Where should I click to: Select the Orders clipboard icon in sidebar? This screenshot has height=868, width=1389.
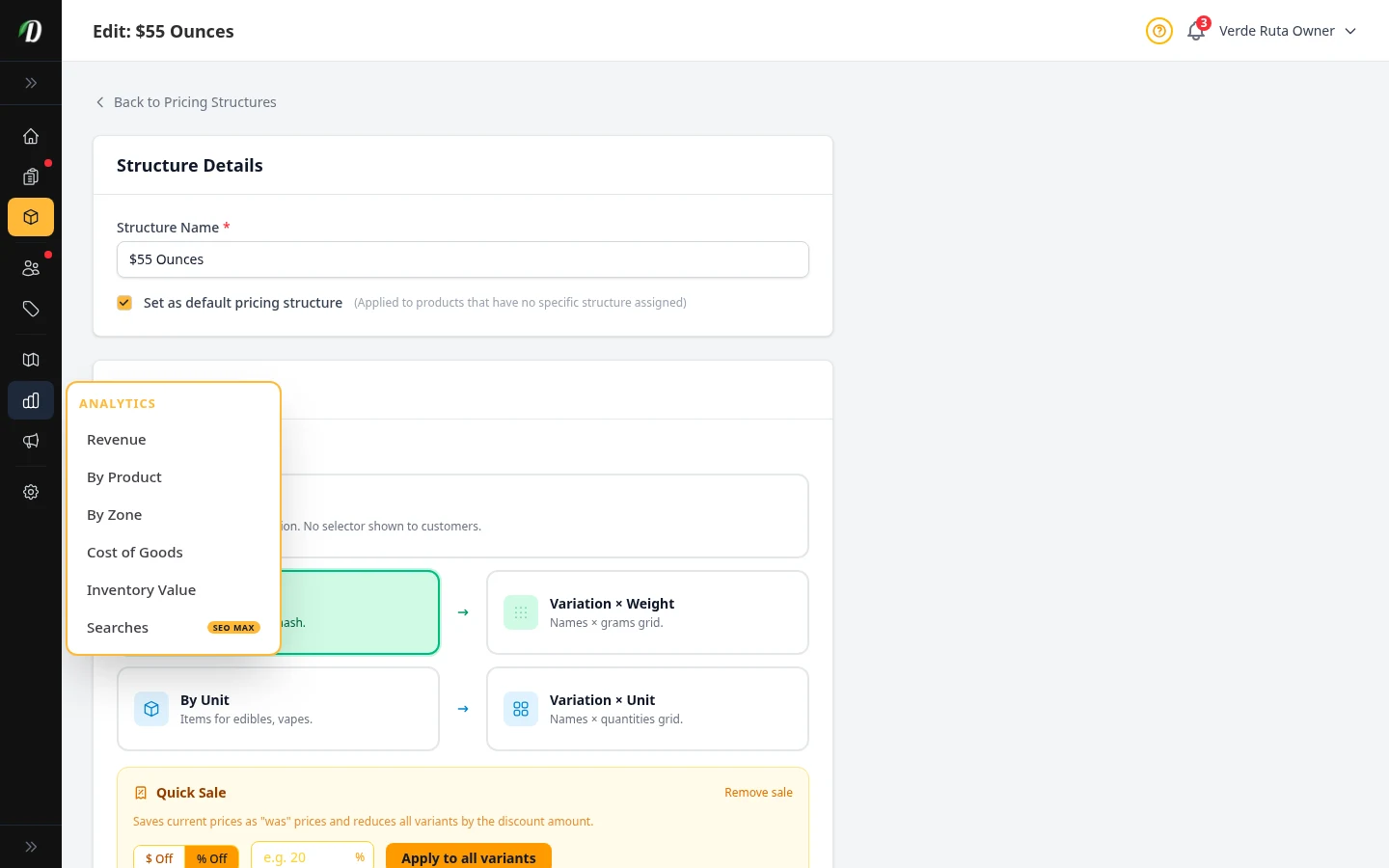coord(31,176)
